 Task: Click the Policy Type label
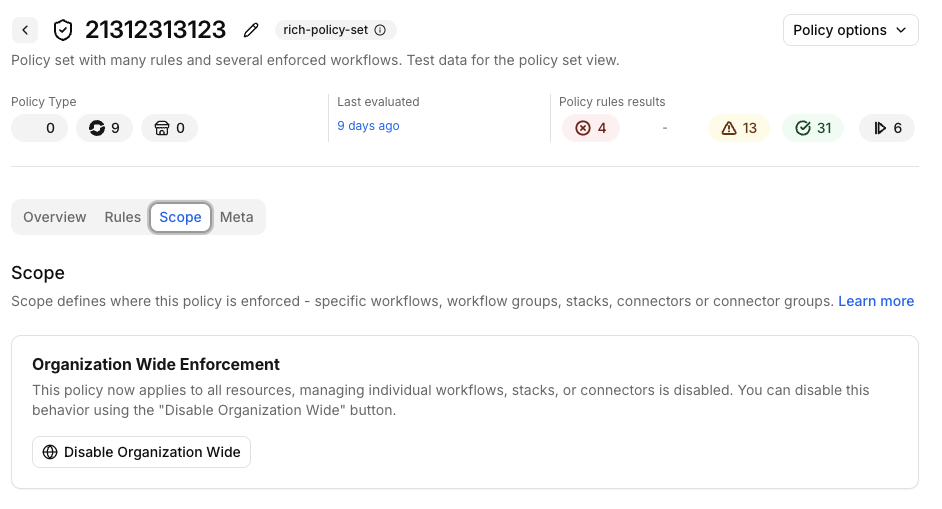click(44, 102)
